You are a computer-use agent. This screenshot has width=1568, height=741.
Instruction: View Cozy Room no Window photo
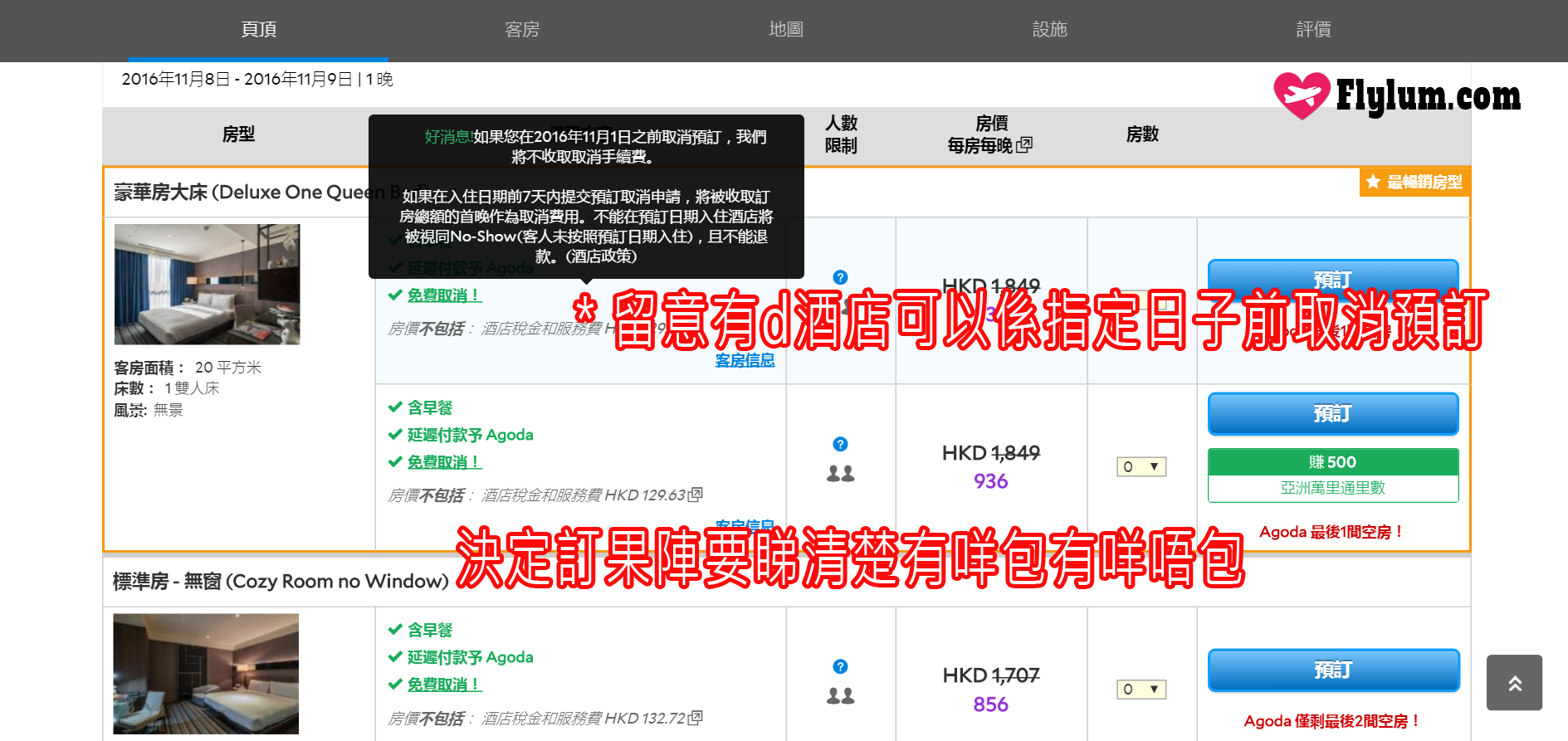[x=206, y=674]
